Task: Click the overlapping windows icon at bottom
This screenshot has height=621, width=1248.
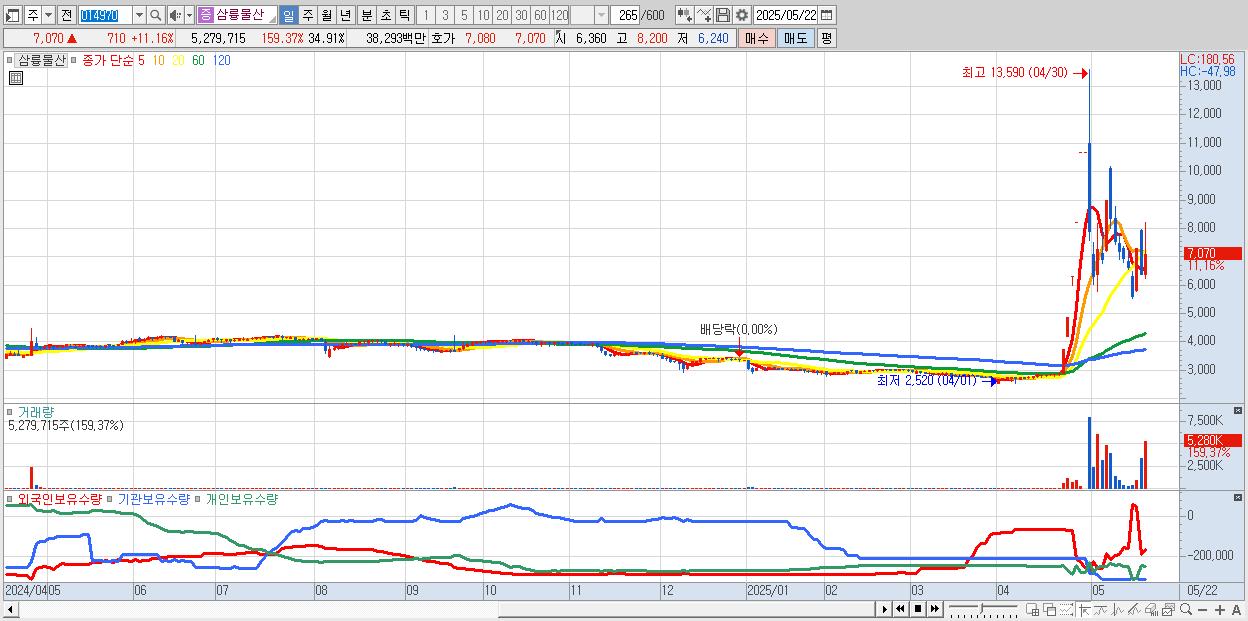Action: click(1049, 609)
